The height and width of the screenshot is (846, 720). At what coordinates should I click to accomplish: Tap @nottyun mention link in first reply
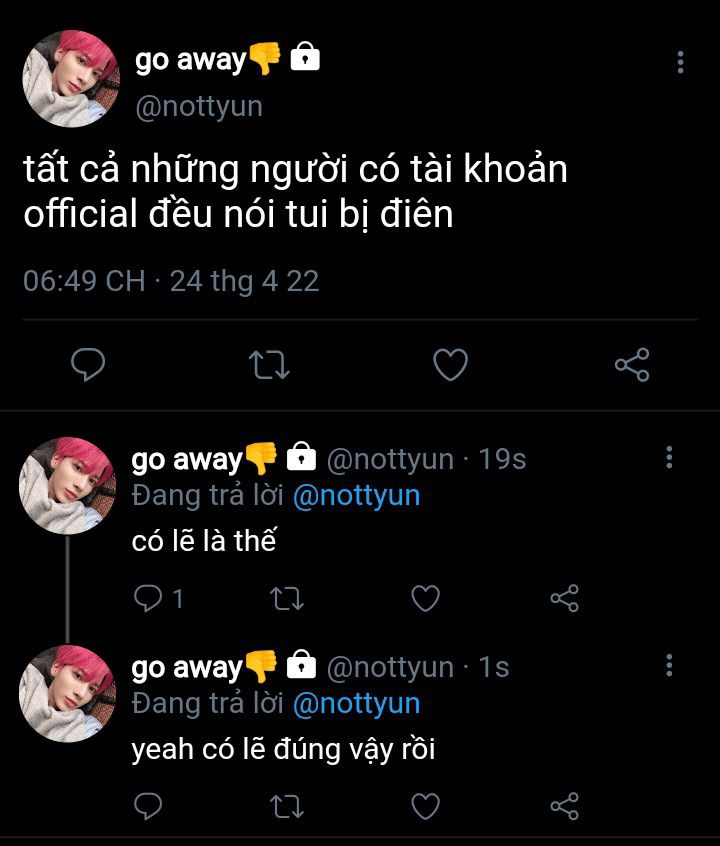click(356, 496)
